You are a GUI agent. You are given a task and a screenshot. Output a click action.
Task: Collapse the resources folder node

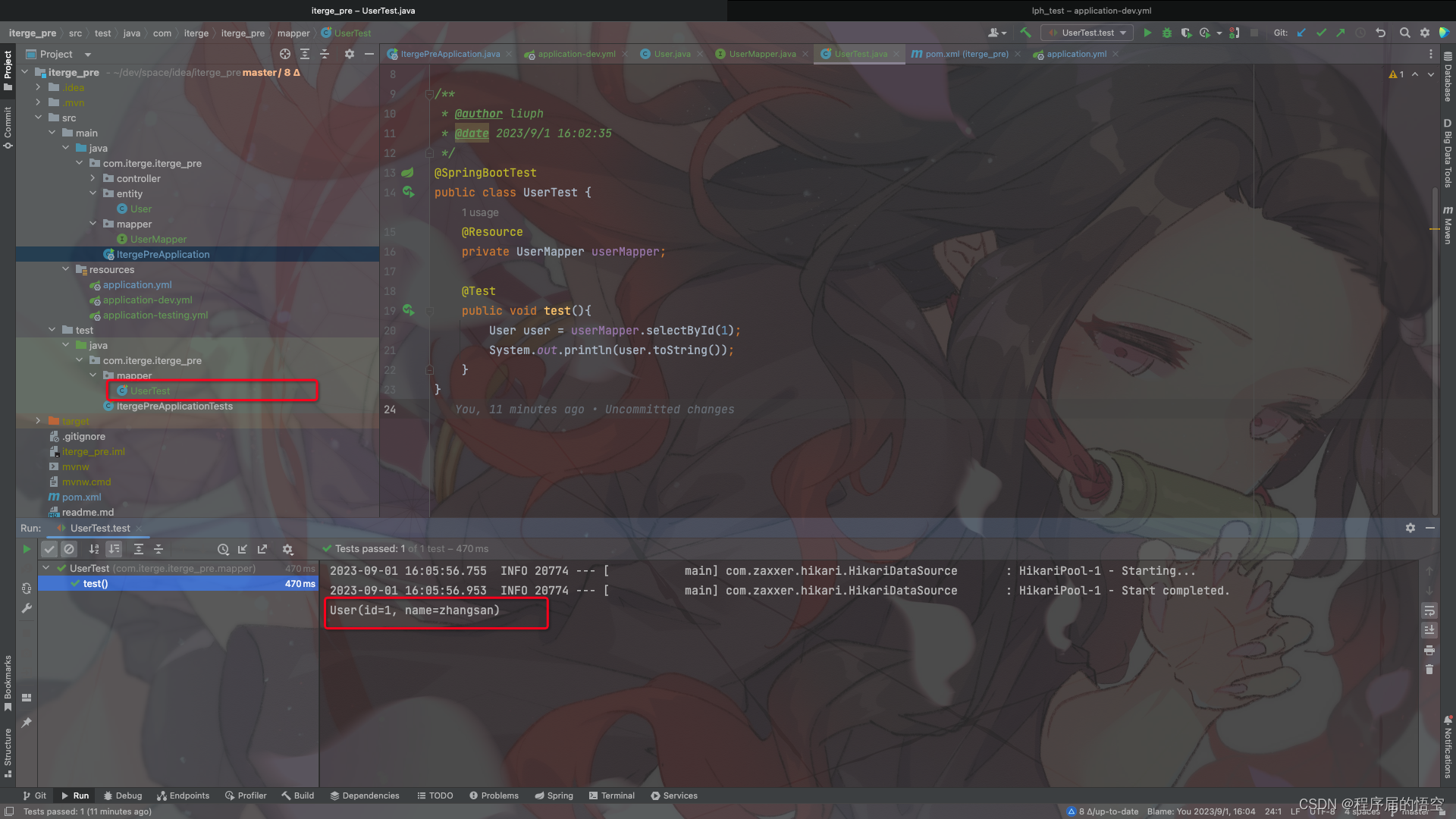65,269
